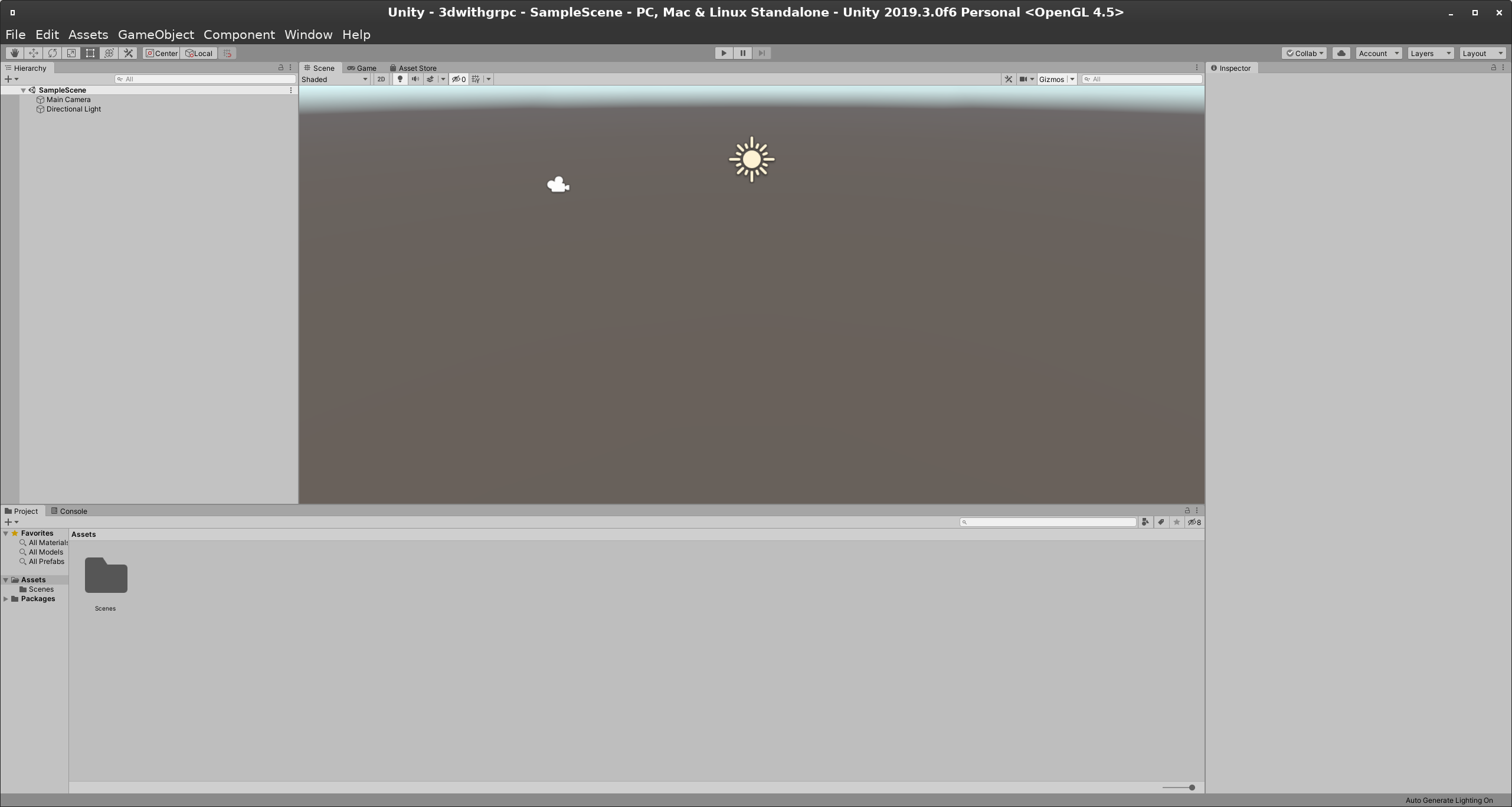The image size is (1512, 807).
Task: Toggle scene lighting in the Scene view
Action: [x=400, y=78]
